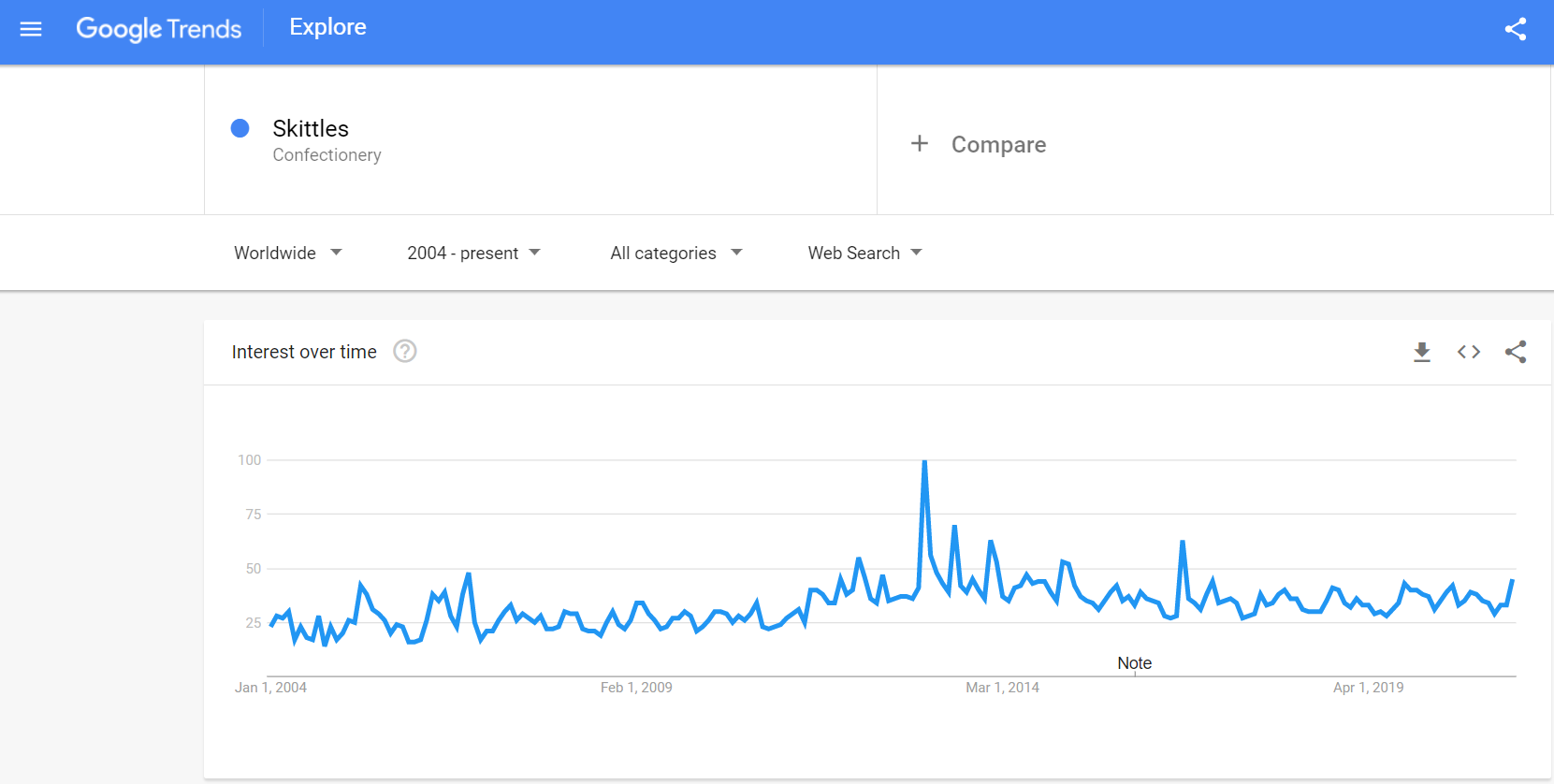Open the Interest over time help icon

tap(405, 351)
